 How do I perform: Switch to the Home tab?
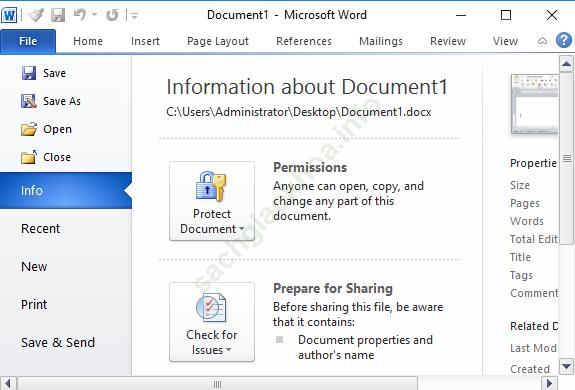pyautogui.click(x=88, y=41)
